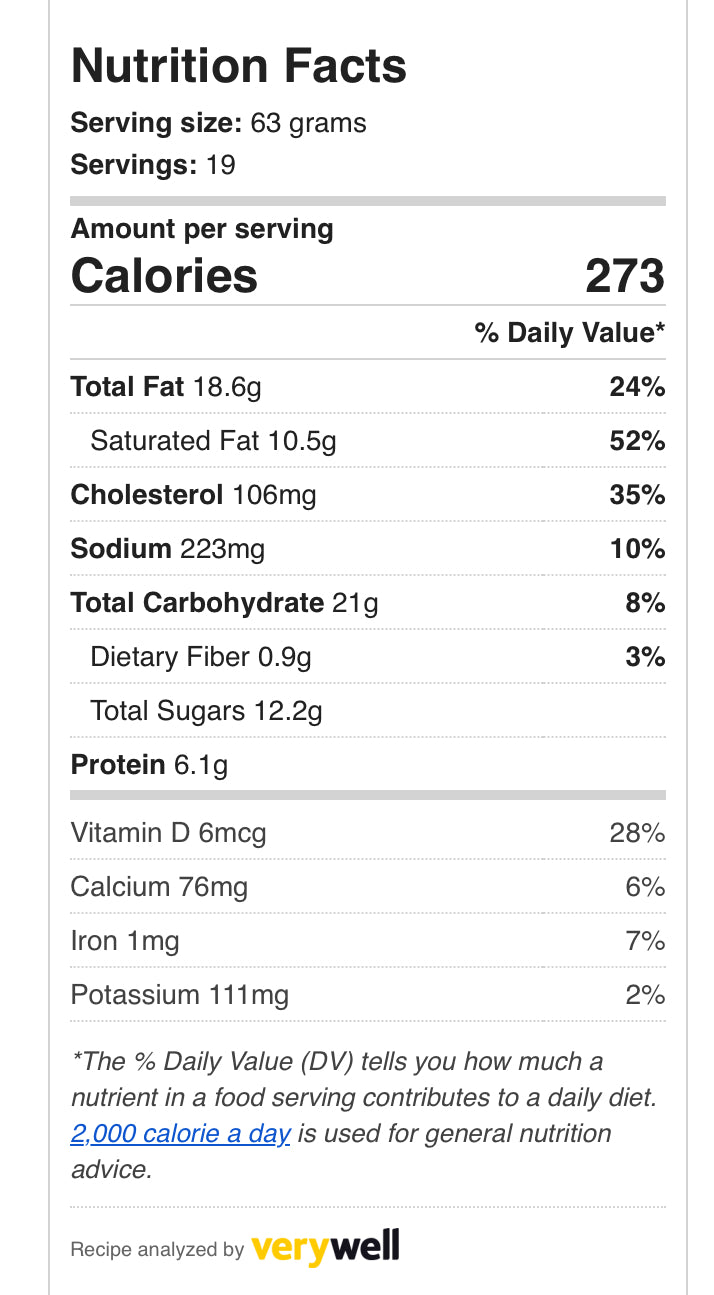Screen dimensions: 714x1295
Task: Select Total Carbohydrate 21g label
Action: [x=224, y=603]
